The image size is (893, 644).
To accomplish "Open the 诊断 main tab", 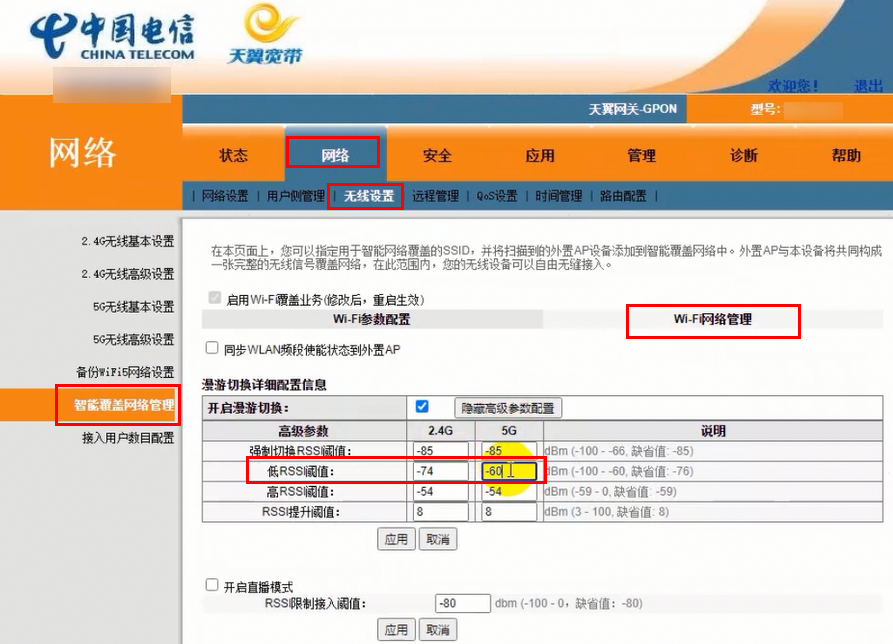I will click(743, 155).
